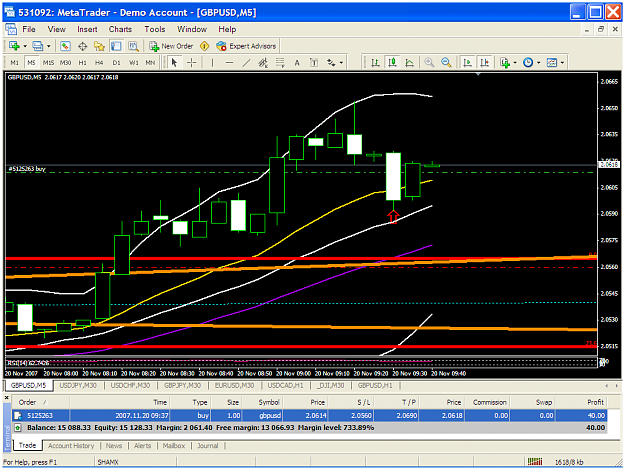Click the connection status bars icon
This screenshot has height=470, width=625.
(x=535, y=462)
